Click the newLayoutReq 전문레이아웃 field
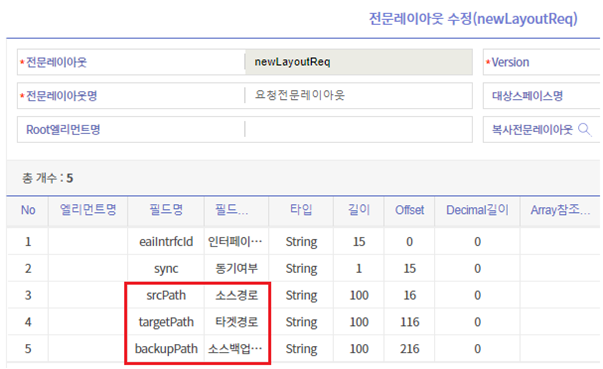Image resolution: width=603 pixels, height=369 pixels. (358, 62)
